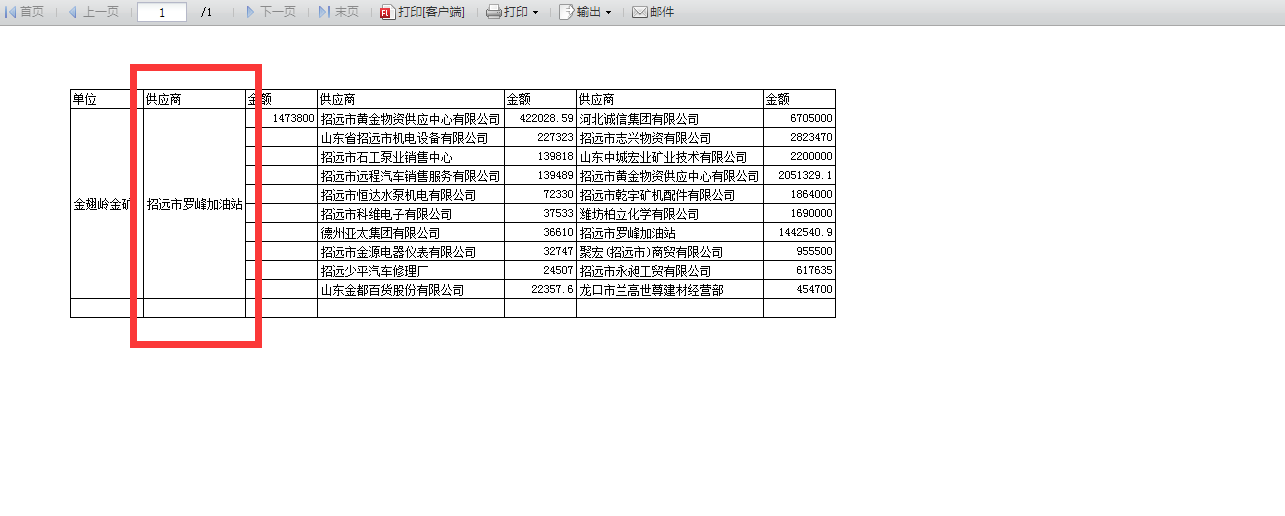Select amount cell 955500
The height and width of the screenshot is (516, 1285).
pos(799,251)
